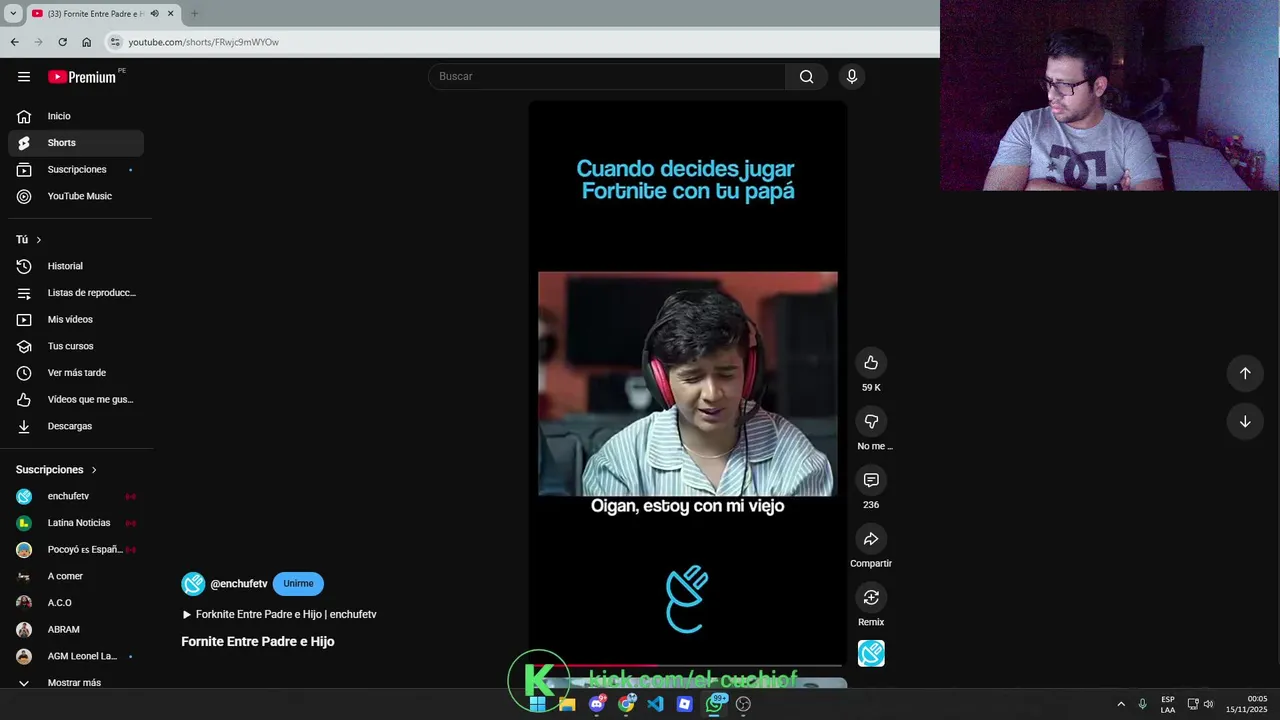Open Tus cursos in the sidebar
The height and width of the screenshot is (720, 1280).
point(76,346)
